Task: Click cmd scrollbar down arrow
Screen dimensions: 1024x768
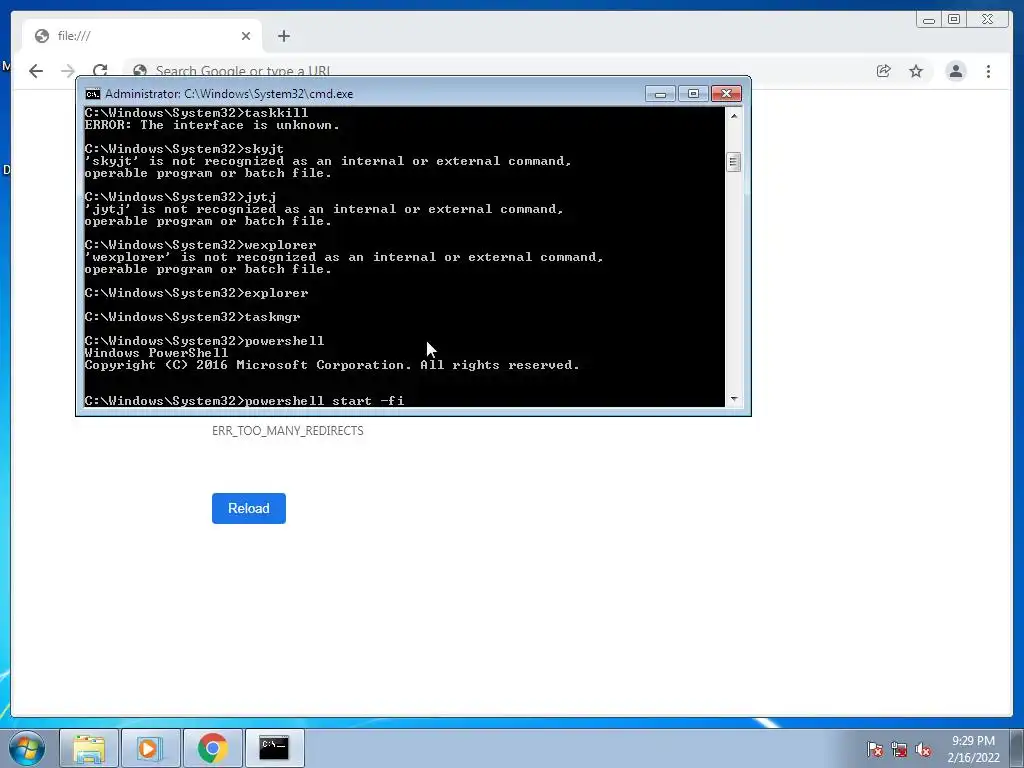Action: click(x=734, y=398)
